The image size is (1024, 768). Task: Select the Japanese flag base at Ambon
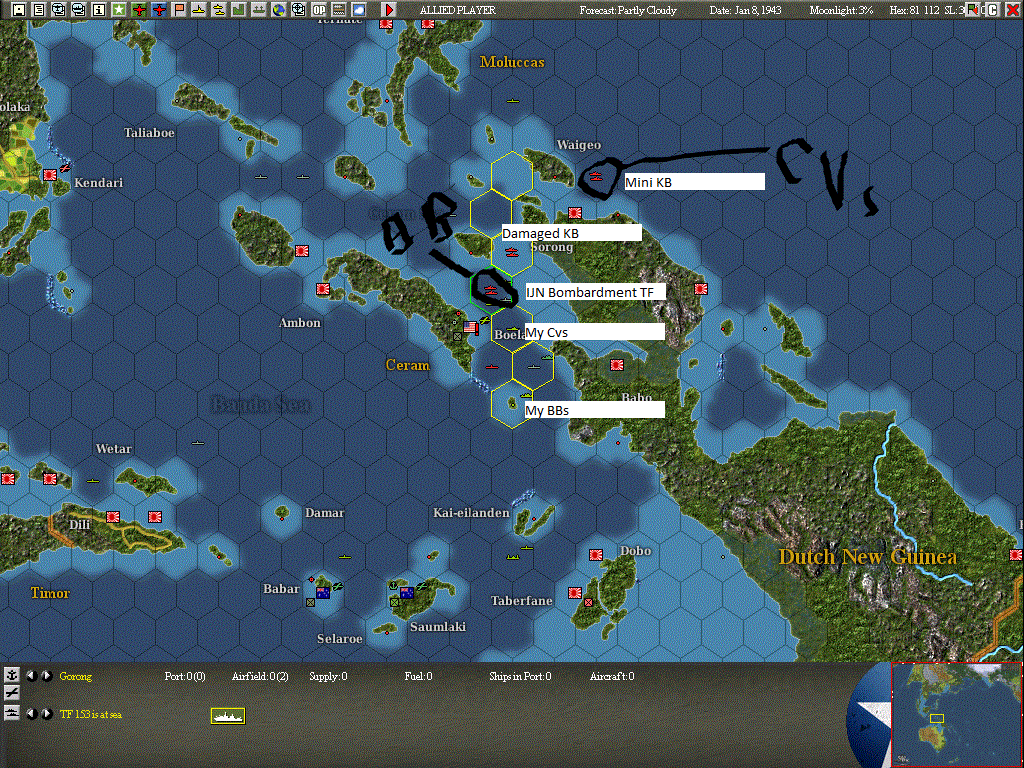click(323, 289)
